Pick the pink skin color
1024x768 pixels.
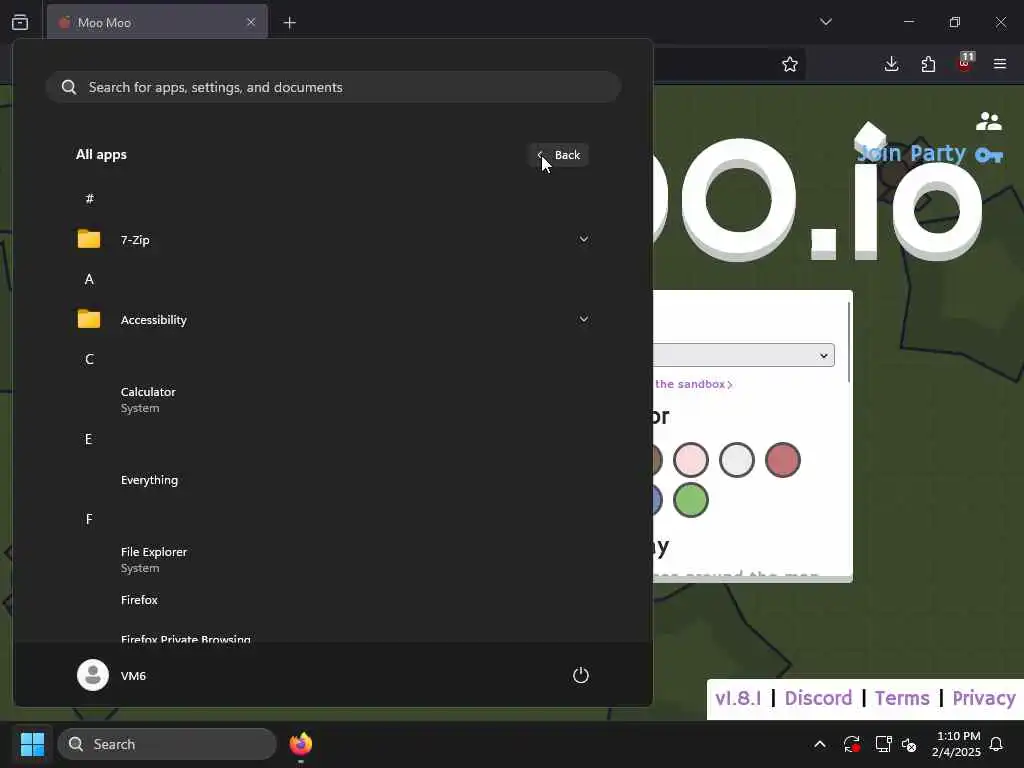[x=691, y=460]
